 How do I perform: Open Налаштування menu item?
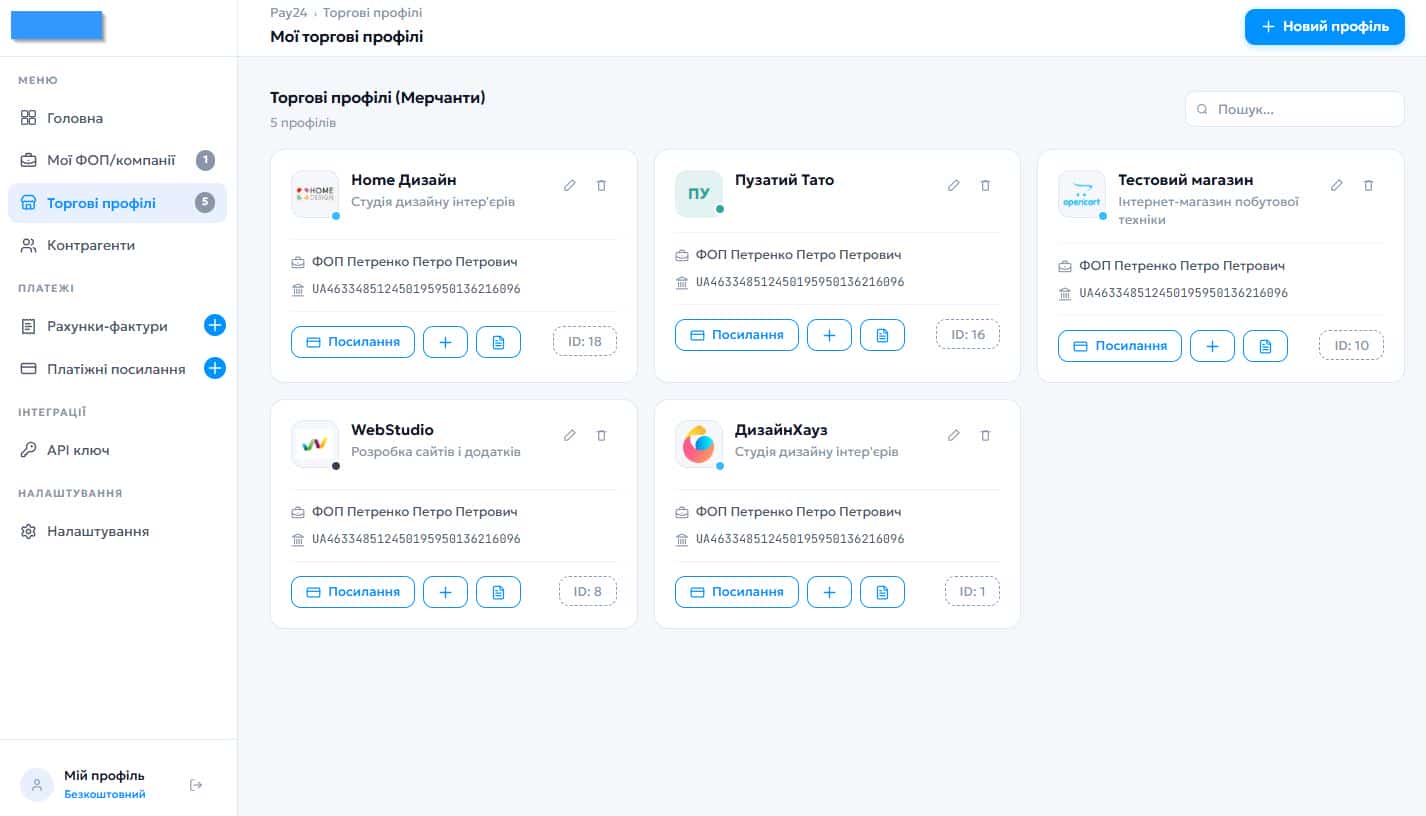click(118, 531)
